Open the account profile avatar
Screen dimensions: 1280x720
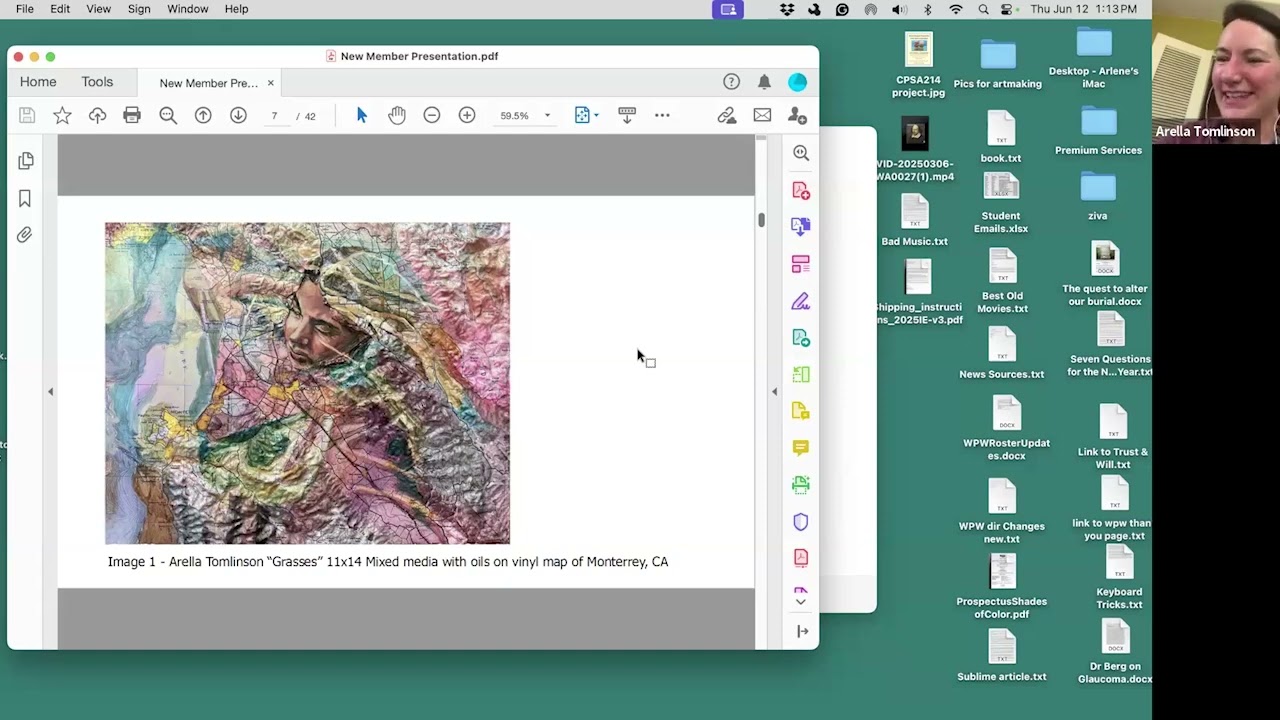coord(797,82)
